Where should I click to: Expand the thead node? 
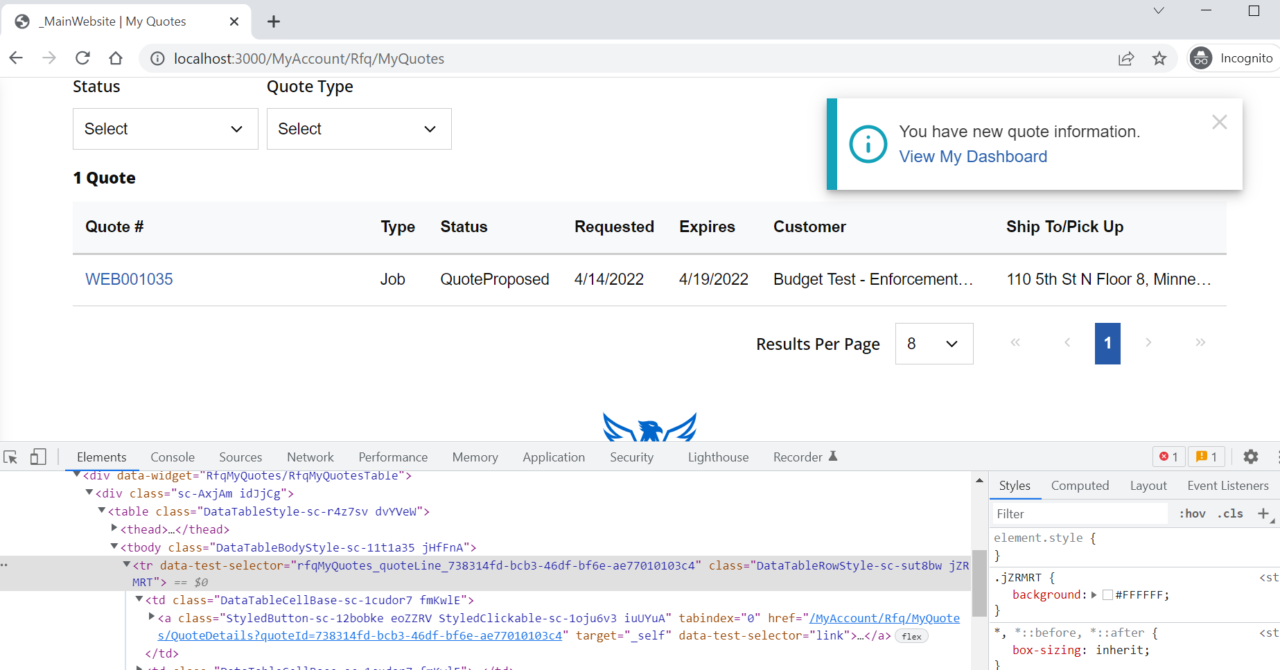tap(114, 529)
